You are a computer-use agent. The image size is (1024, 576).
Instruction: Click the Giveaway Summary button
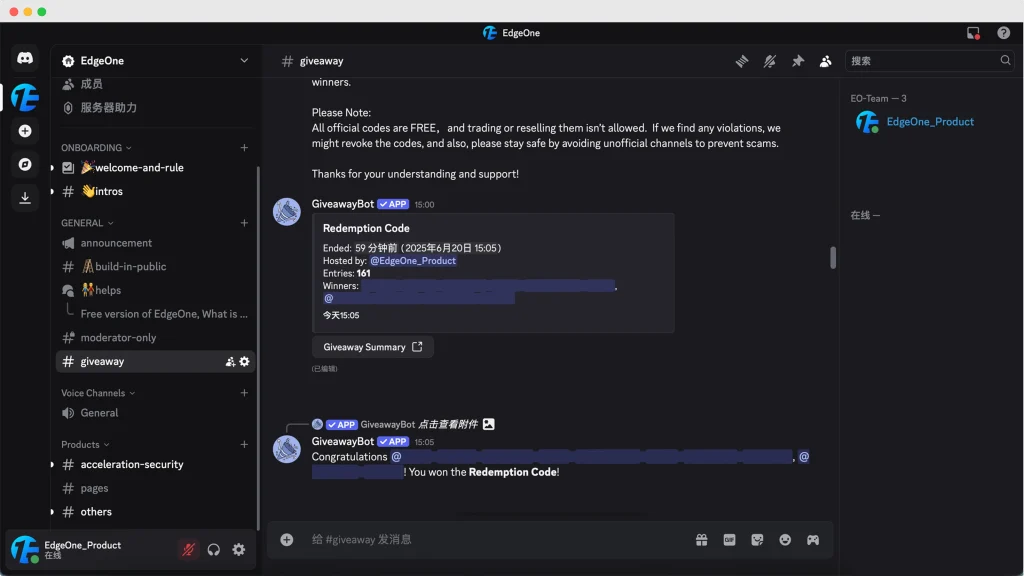373,347
